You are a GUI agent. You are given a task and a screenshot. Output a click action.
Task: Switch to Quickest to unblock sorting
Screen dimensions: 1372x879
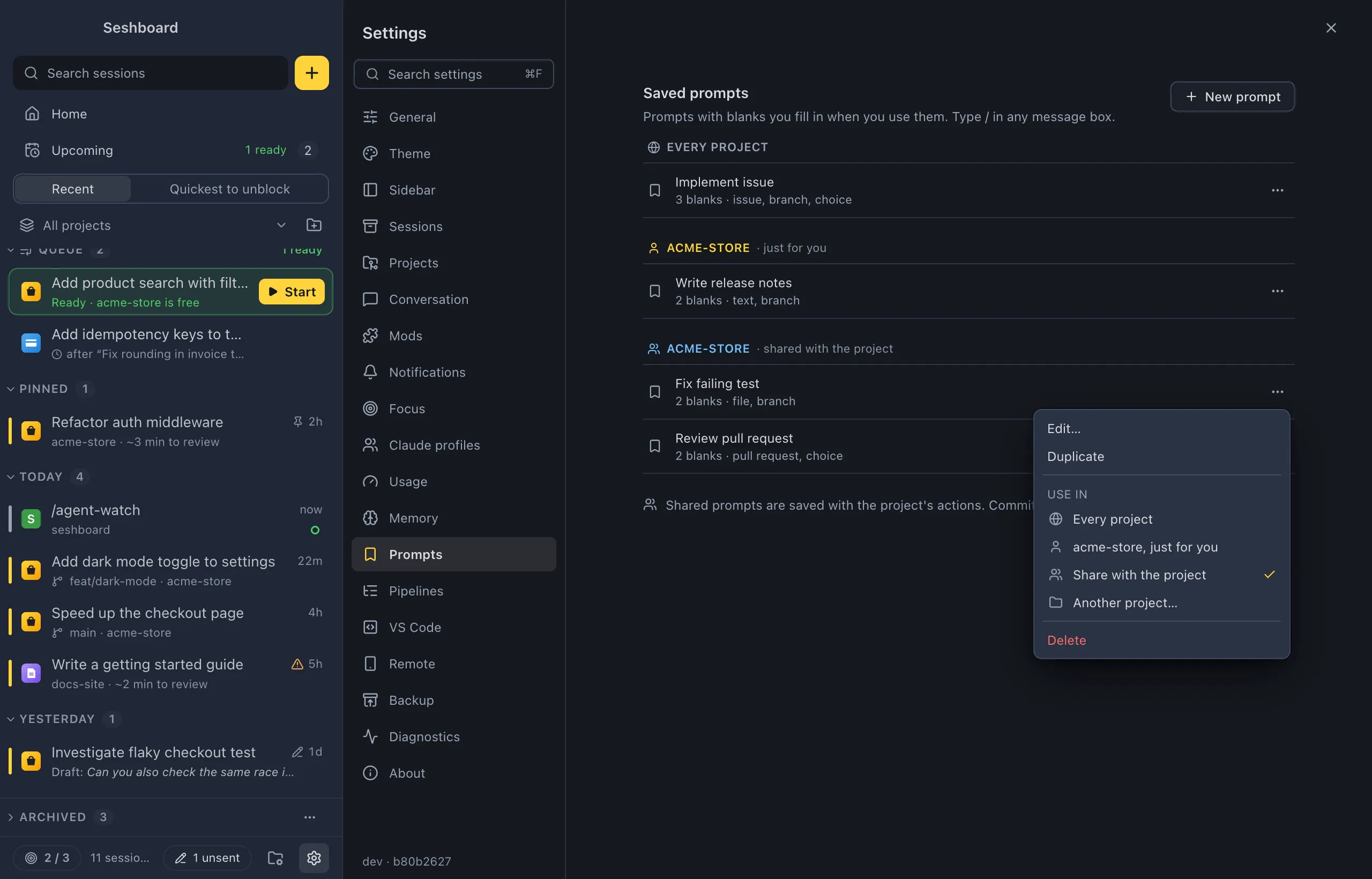click(x=229, y=189)
